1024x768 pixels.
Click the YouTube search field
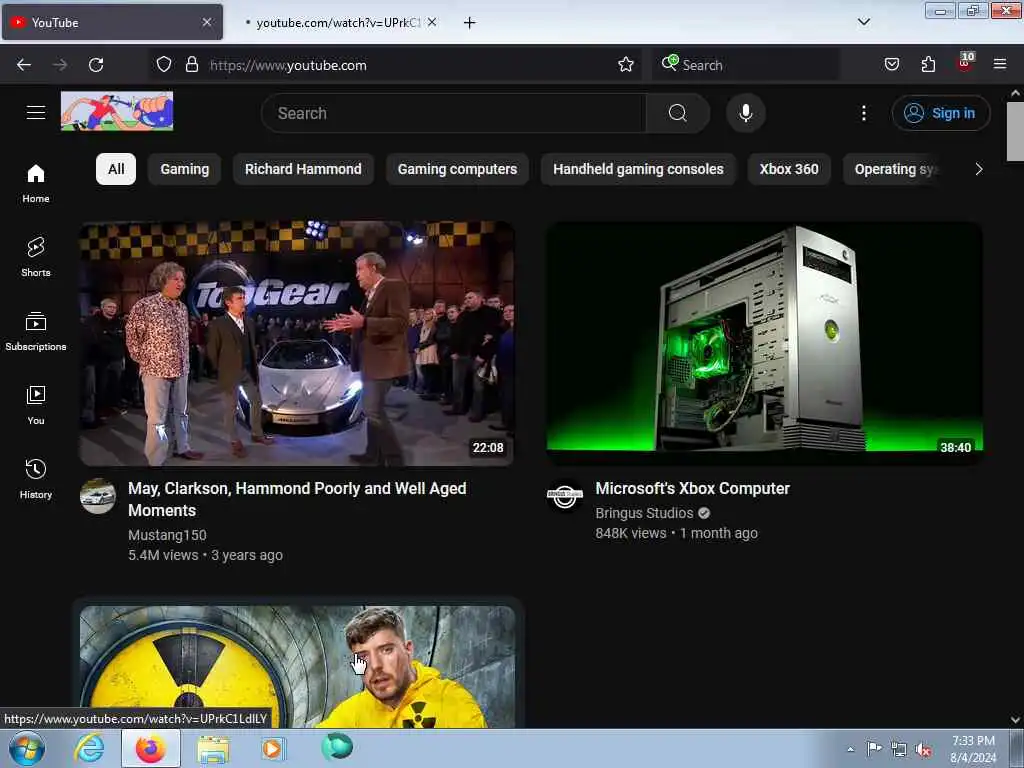click(x=453, y=113)
